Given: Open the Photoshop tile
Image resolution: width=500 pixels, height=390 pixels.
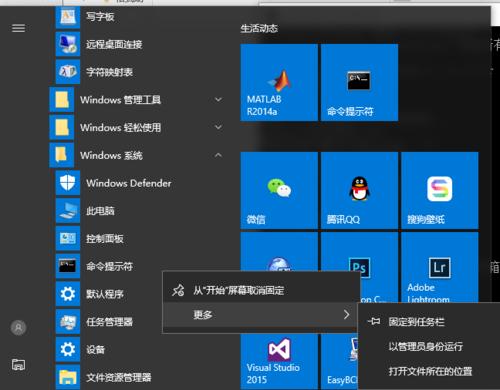Looking at the screenshot, I should pyautogui.click(x=359, y=252).
